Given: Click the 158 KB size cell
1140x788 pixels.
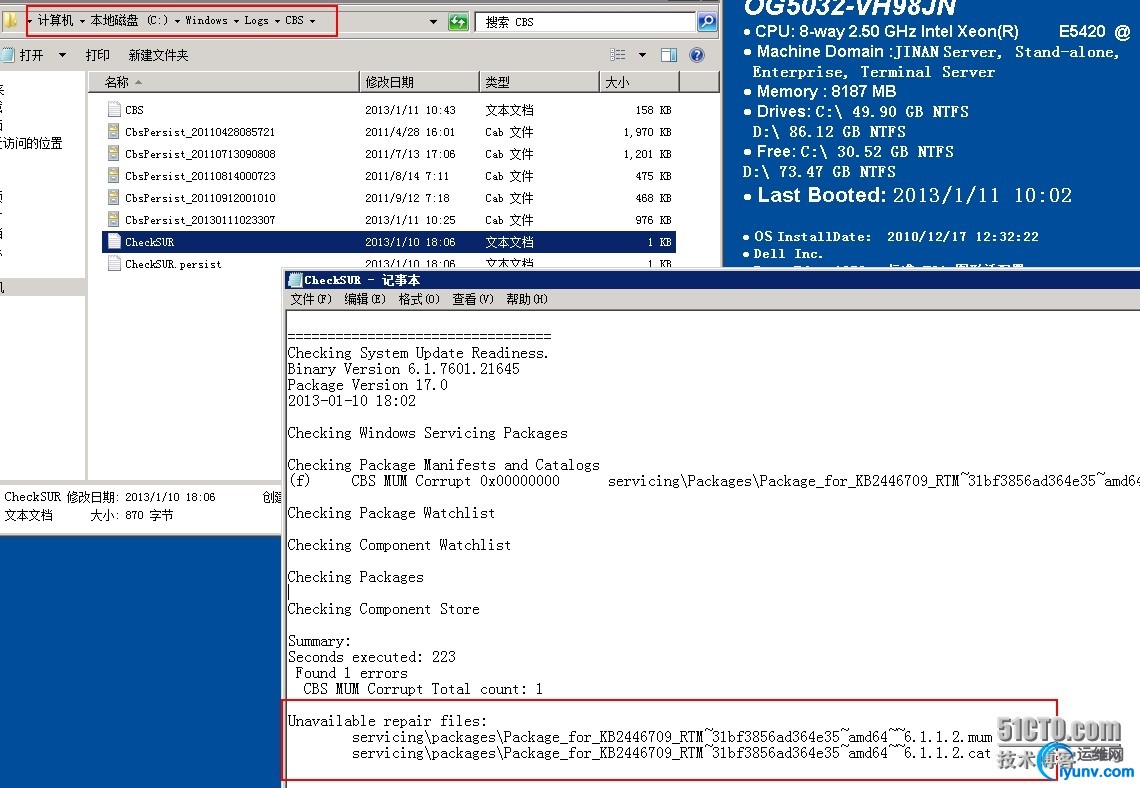Looking at the screenshot, I should [x=653, y=110].
